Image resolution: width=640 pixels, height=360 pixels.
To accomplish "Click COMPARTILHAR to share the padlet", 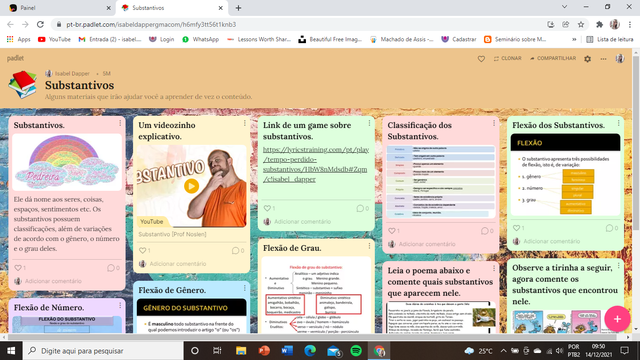I will (x=553, y=58).
